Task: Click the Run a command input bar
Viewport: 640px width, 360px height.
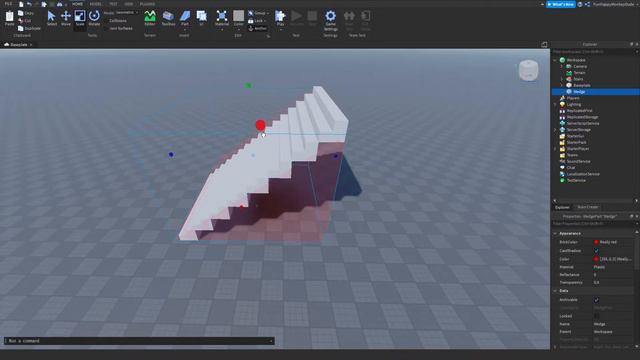Action: (x=139, y=341)
